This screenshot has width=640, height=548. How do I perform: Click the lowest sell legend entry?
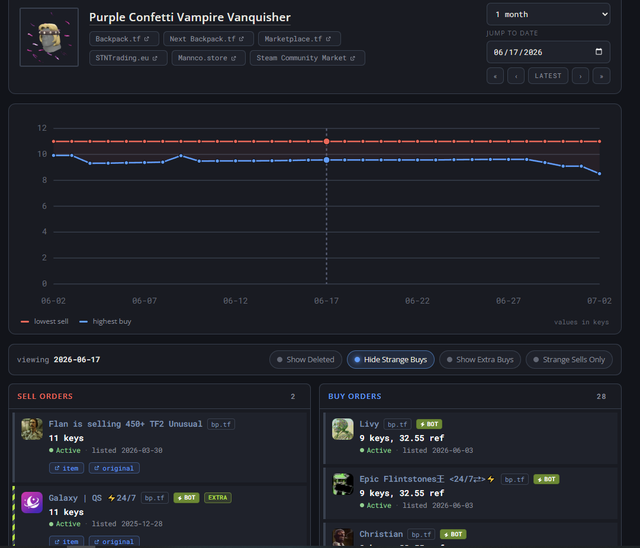(44, 322)
